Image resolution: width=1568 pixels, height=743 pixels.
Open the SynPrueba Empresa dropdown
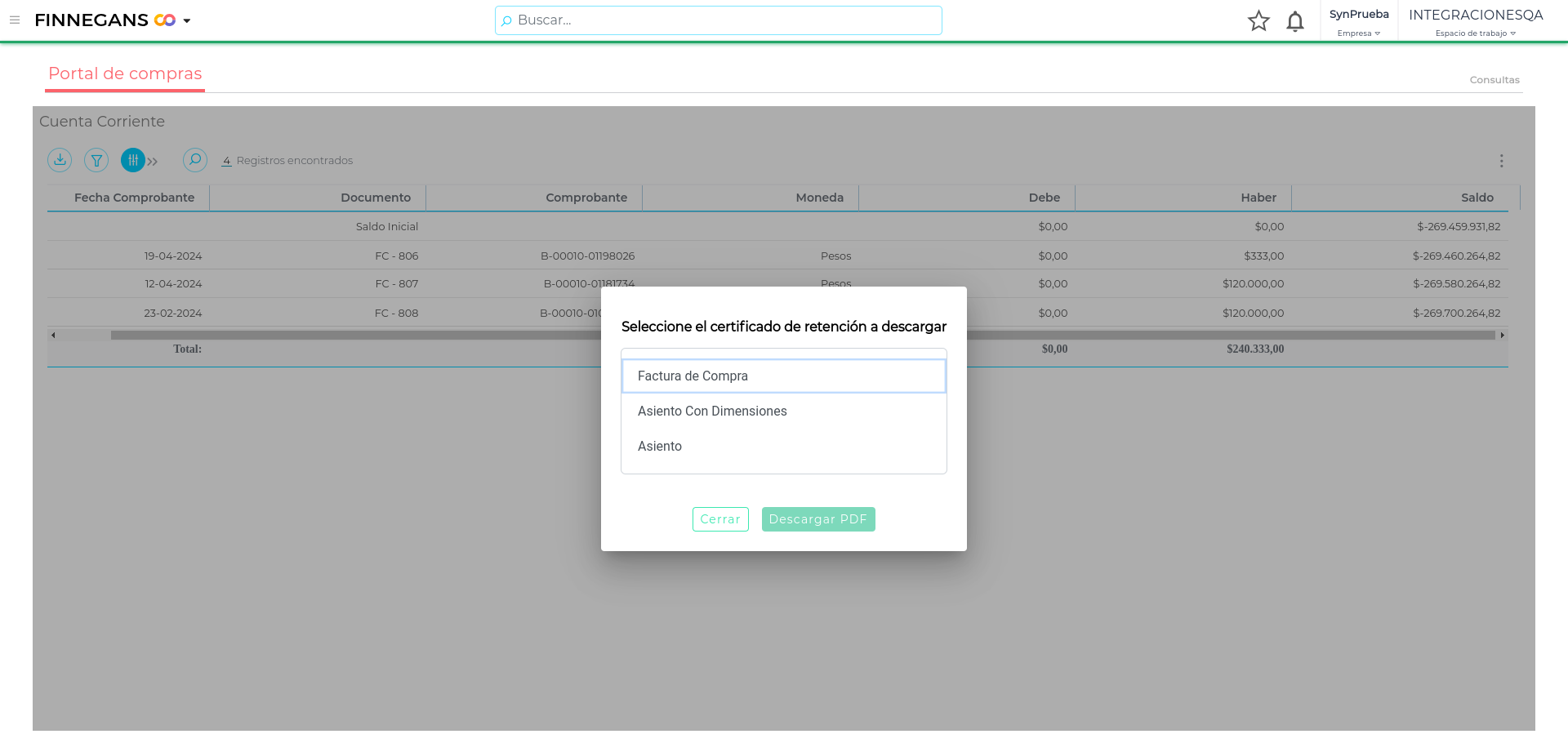(x=1358, y=22)
